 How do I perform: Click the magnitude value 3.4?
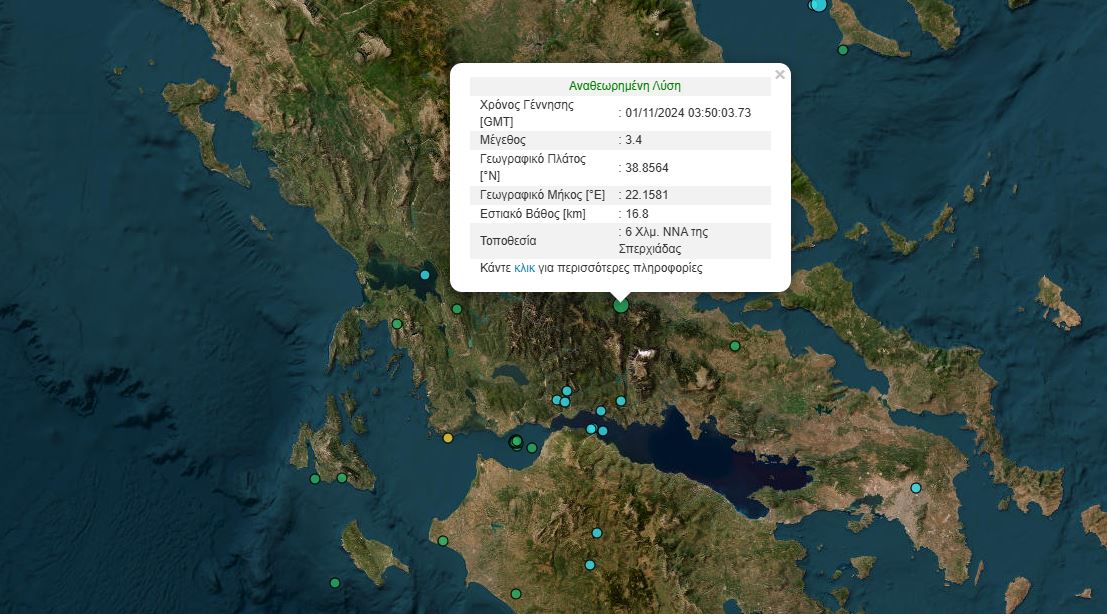click(x=634, y=140)
